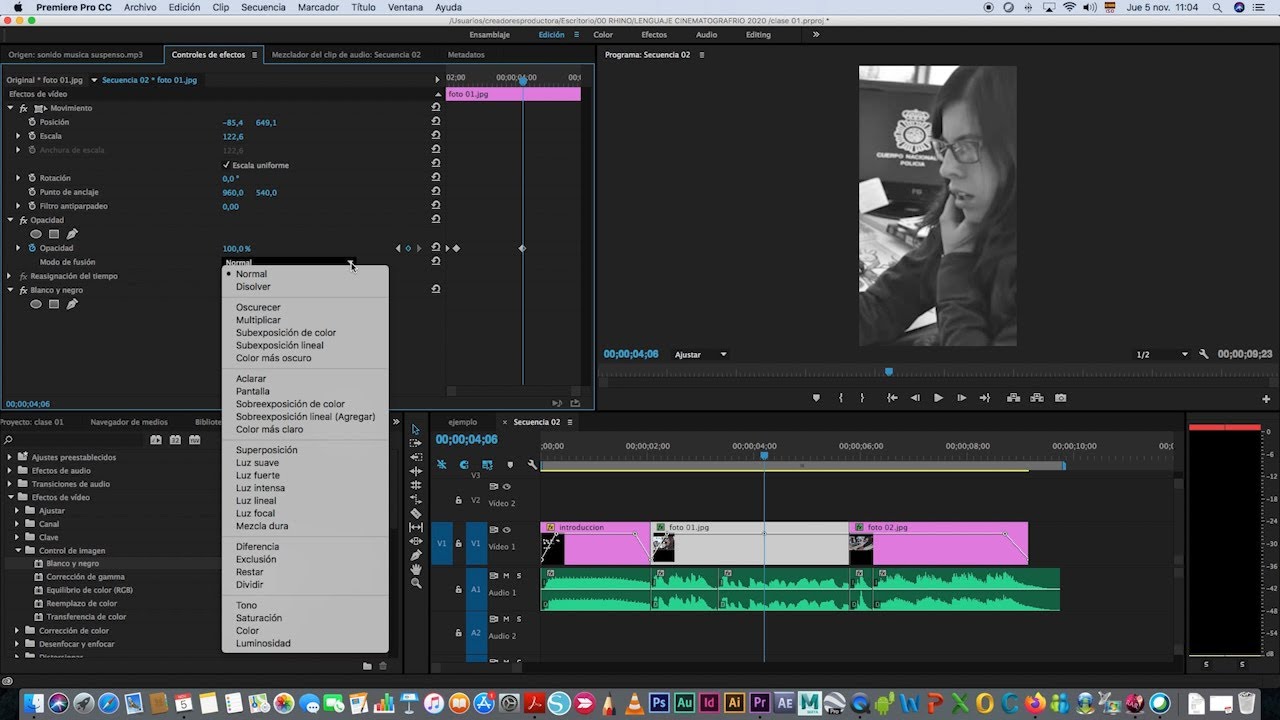Step back one frame in Program monitor
Viewport: 1280px width, 720px height.
[x=915, y=398]
